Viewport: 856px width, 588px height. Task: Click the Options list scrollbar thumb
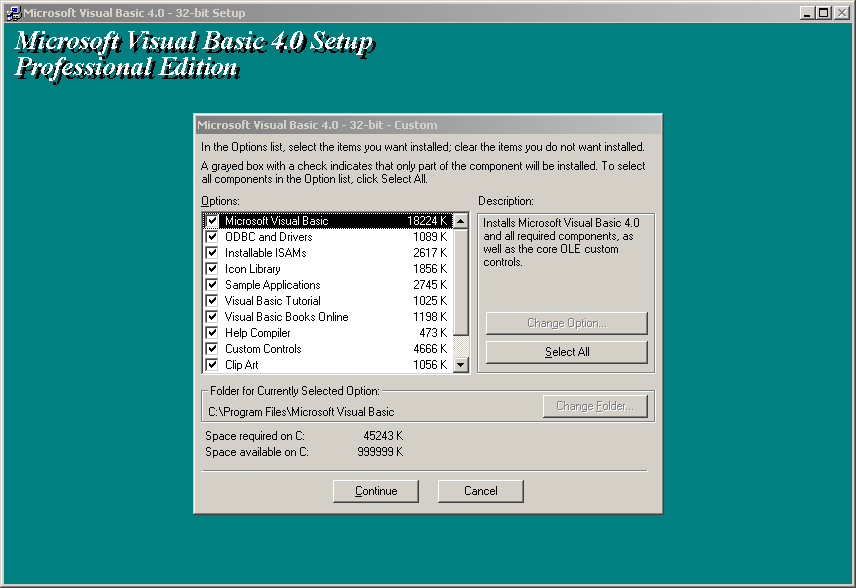pos(461,282)
